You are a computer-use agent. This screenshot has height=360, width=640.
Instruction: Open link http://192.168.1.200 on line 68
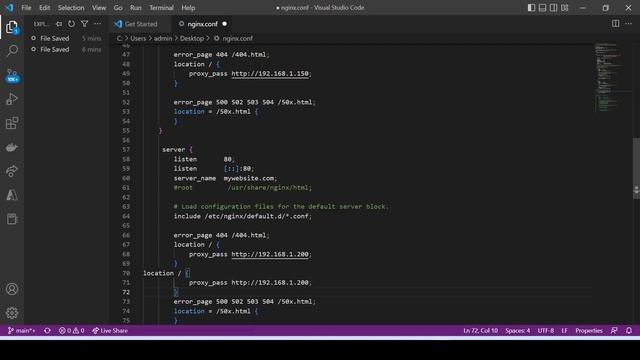point(270,254)
